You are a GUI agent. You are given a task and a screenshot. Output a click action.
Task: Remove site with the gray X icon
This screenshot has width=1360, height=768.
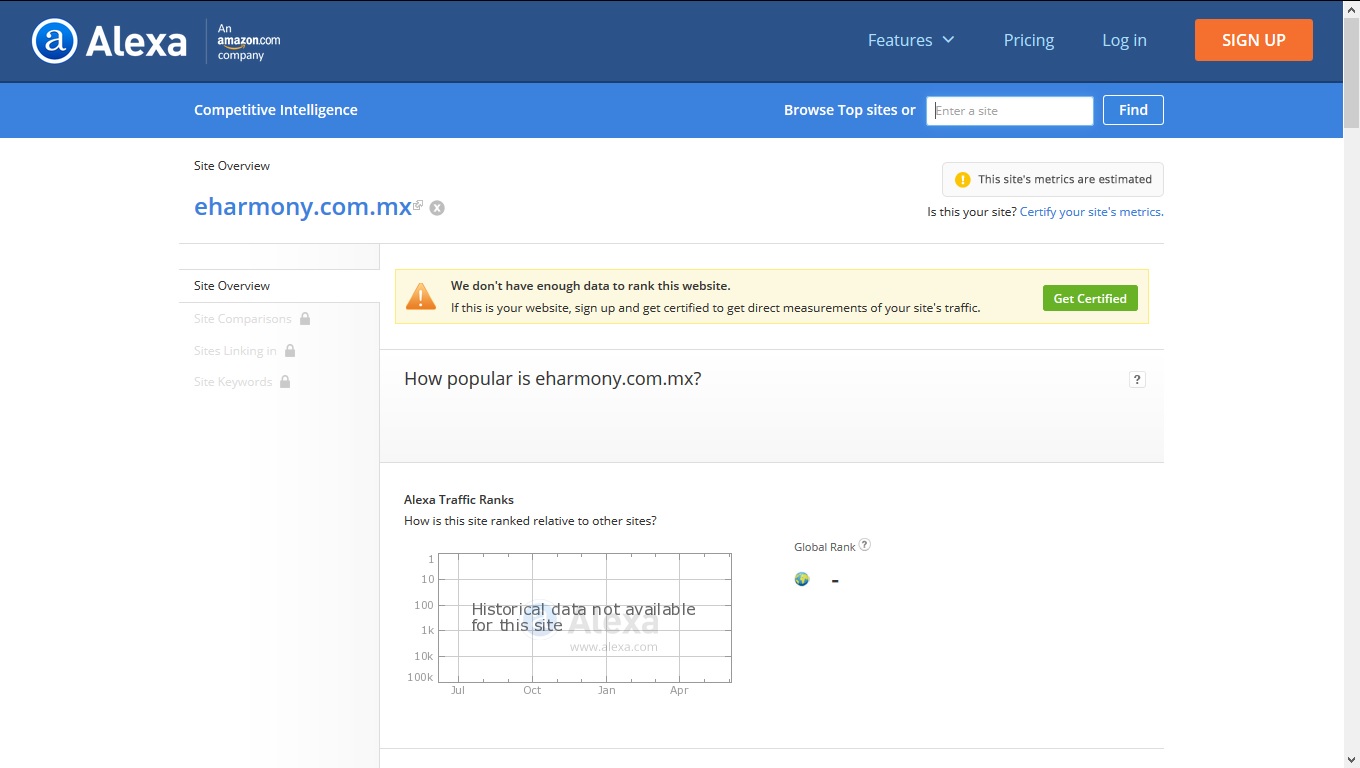point(437,208)
